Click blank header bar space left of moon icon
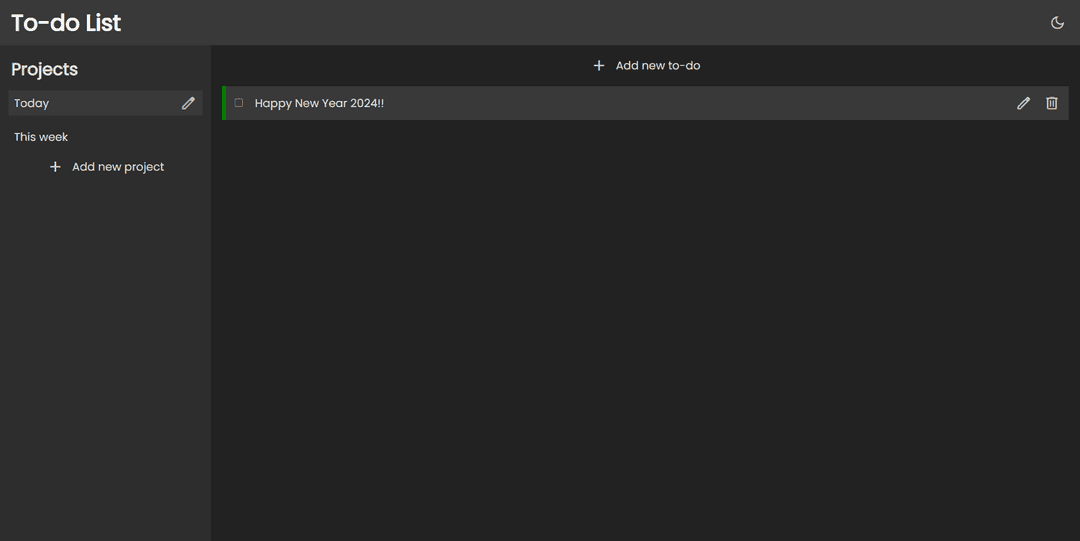1080x541 pixels. click(x=600, y=23)
